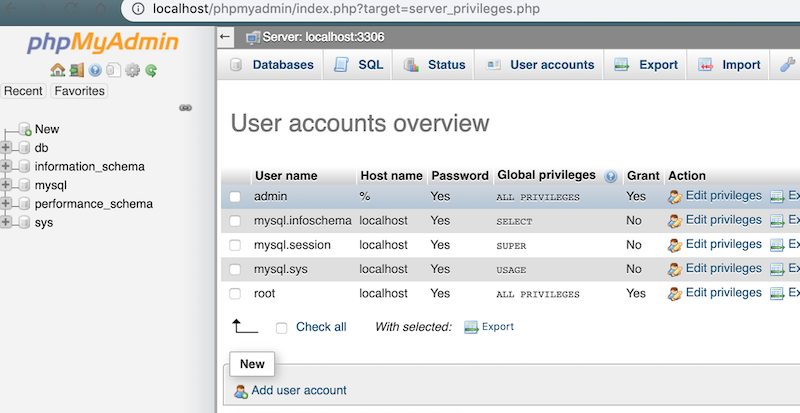Open the Databases tab
This screenshot has height=413, width=800.
(270, 65)
